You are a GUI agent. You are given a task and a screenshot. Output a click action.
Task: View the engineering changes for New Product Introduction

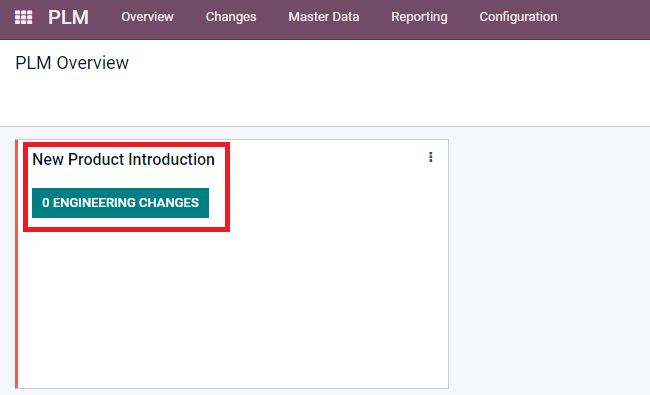click(x=120, y=203)
